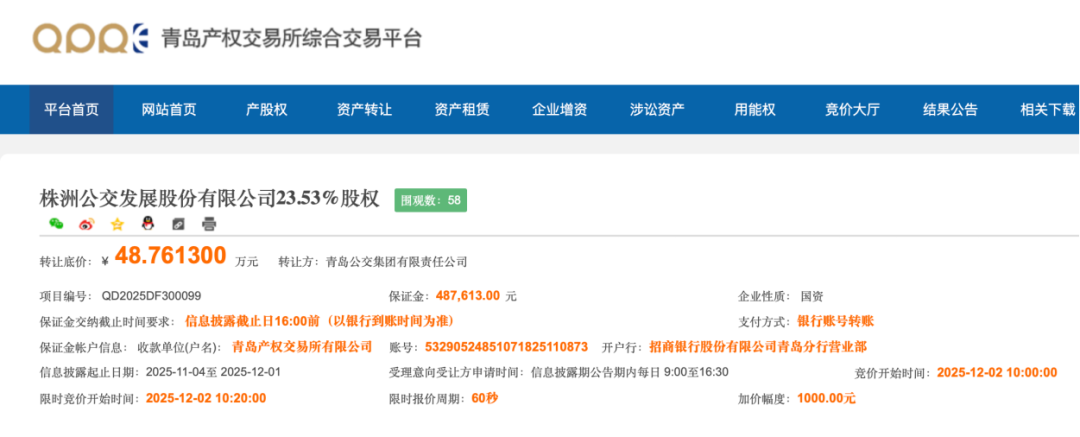Viewport: 1080px width, 437px height.
Task: Open 相关下载 menu item
Action: (1048, 109)
